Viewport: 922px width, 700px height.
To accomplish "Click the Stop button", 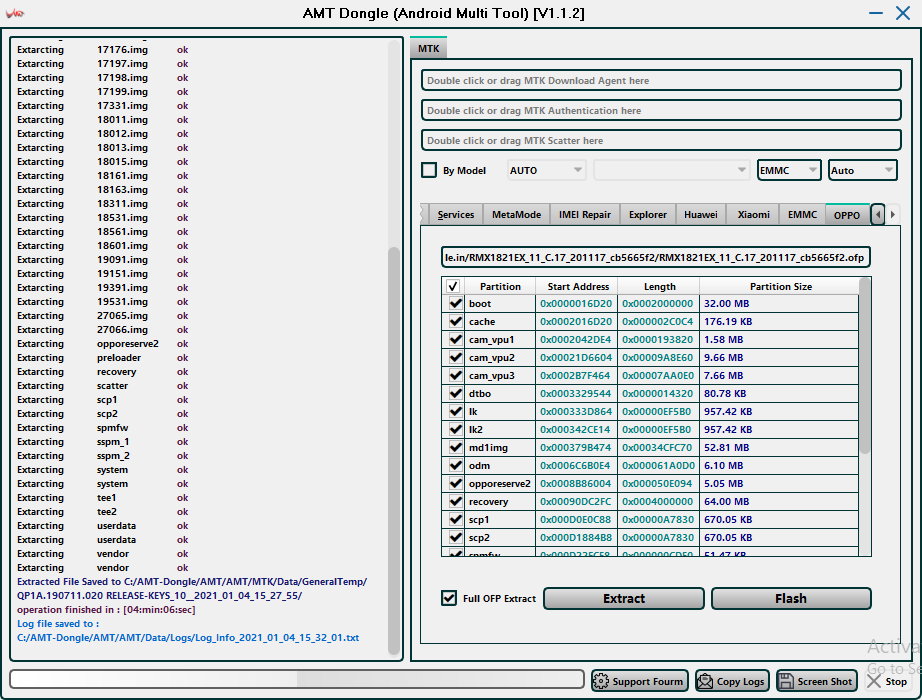I will [889, 681].
